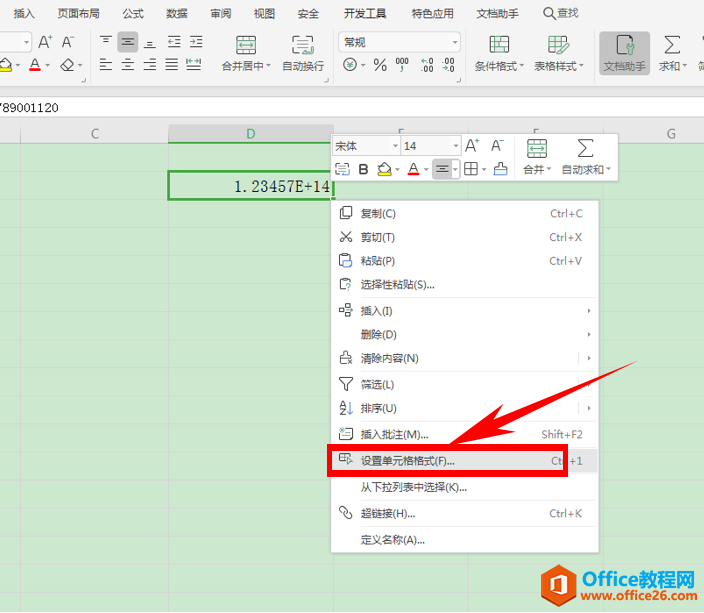The width and height of the screenshot is (704, 613).
Task: Apply percent style format
Action: (380, 65)
